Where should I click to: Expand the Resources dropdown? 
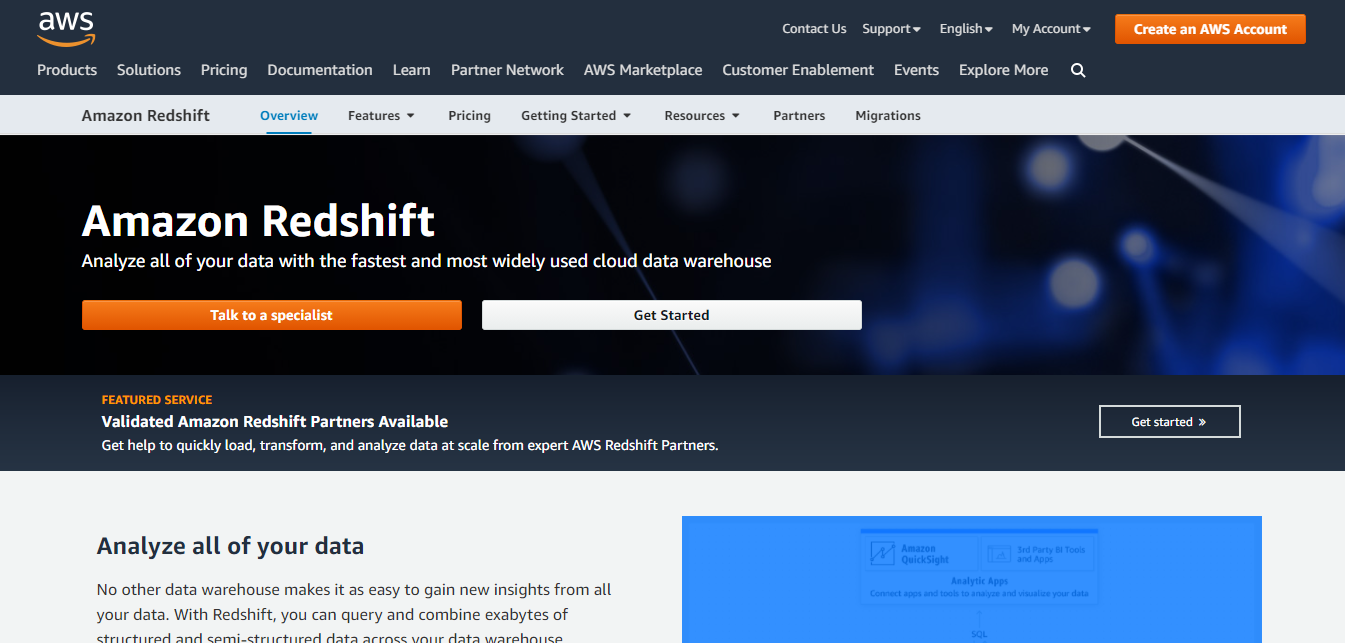[702, 115]
